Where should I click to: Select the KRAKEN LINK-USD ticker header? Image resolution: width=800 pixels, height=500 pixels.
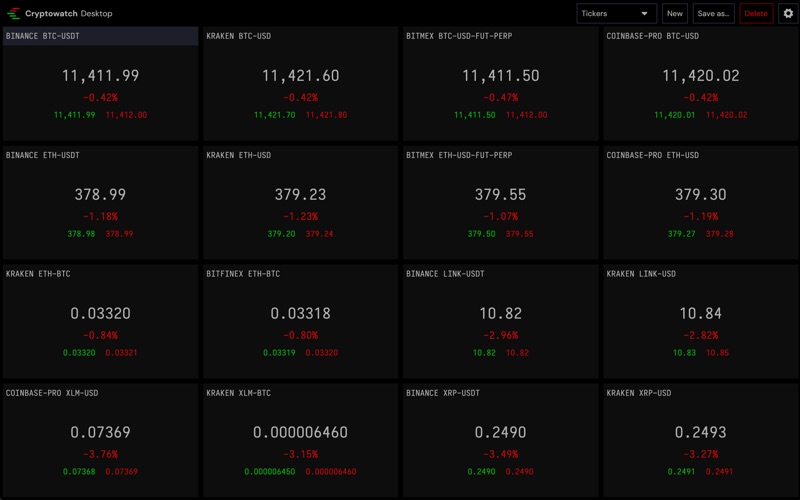pyautogui.click(x=641, y=274)
